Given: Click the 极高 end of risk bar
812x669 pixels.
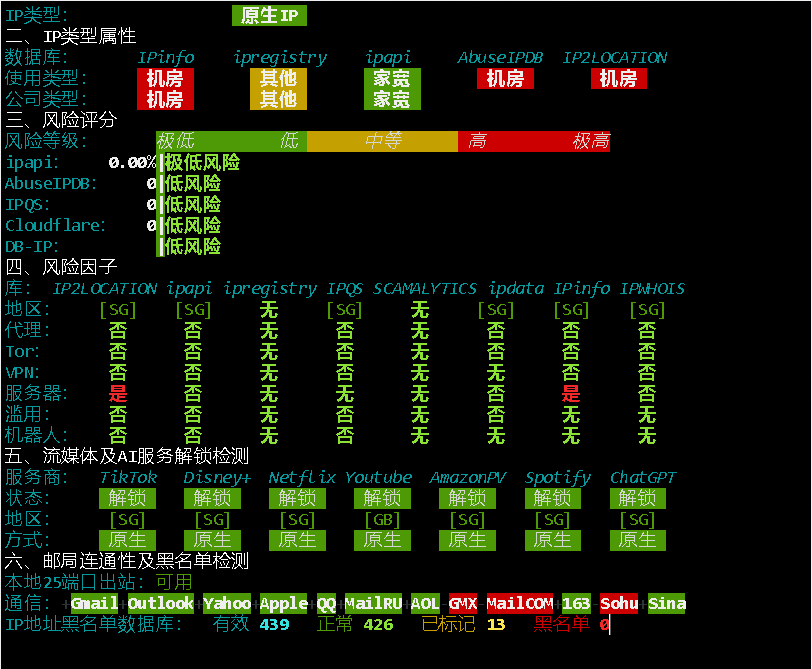Looking at the screenshot, I should tap(590, 141).
